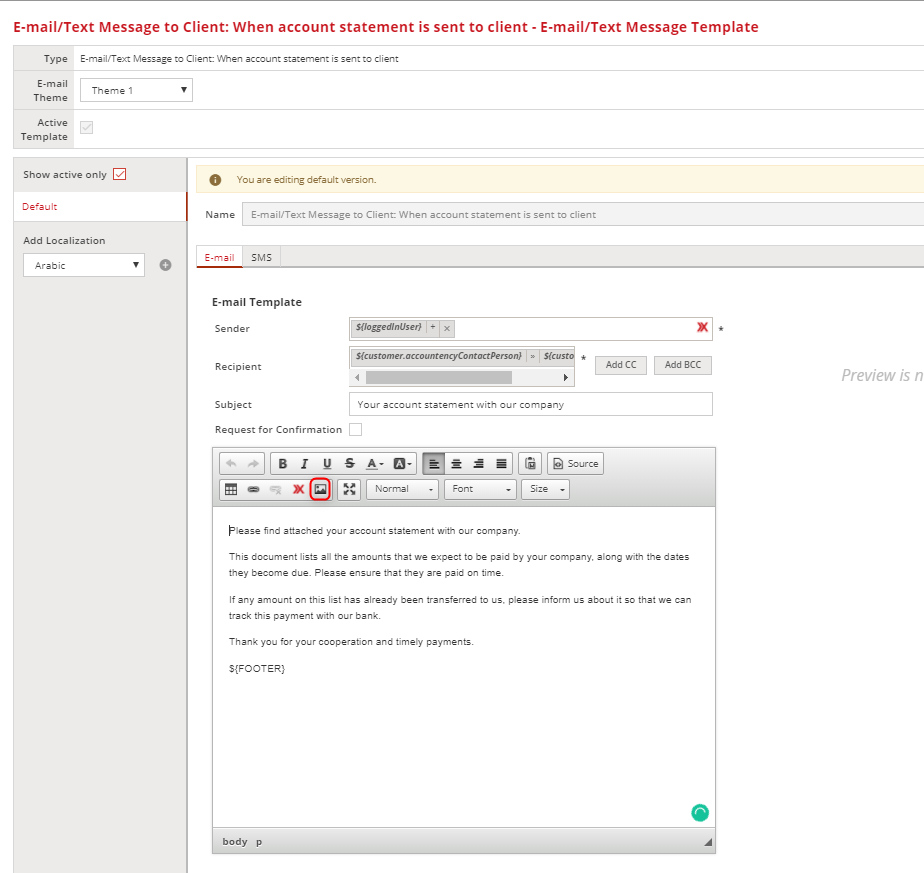This screenshot has width=924, height=873.
Task: Toggle underline formatting
Action: [327, 464]
